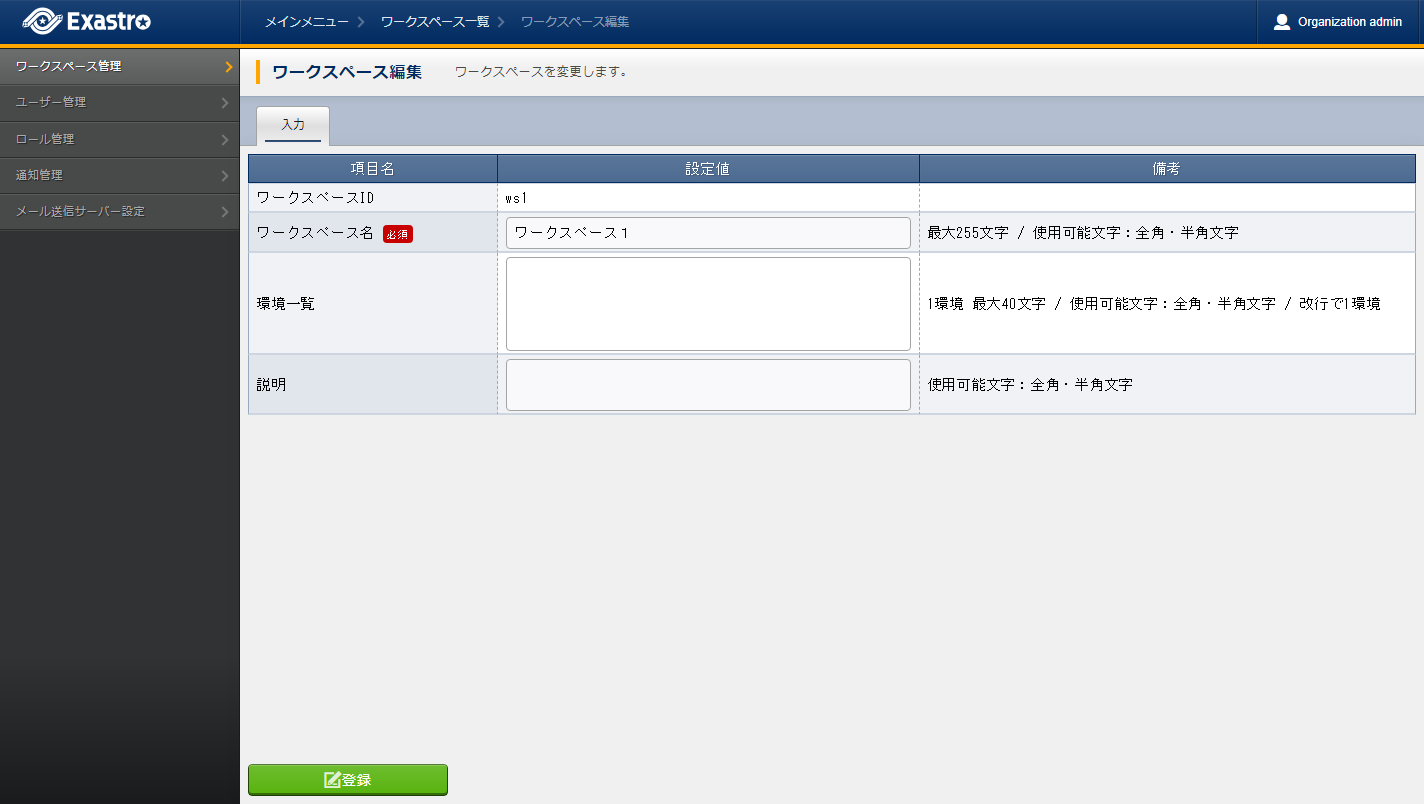The height and width of the screenshot is (804, 1424).
Task: Focus the ワークスペース名 text field
Action: tap(708, 233)
